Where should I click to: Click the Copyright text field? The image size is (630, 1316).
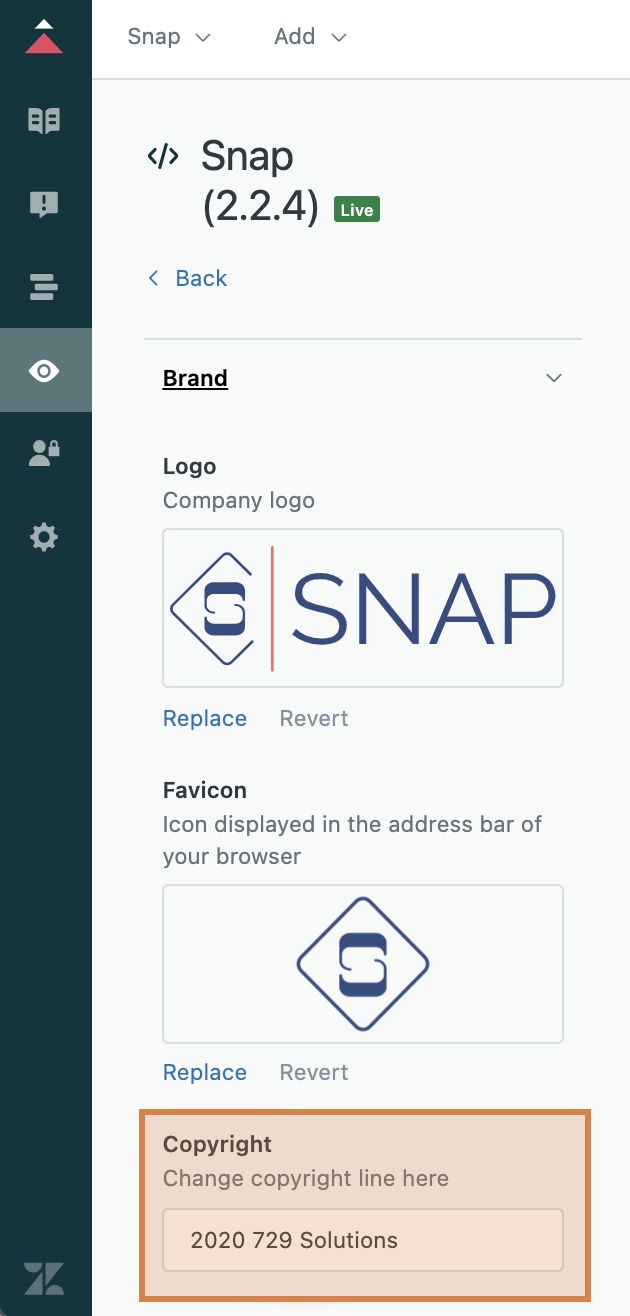tap(363, 1240)
